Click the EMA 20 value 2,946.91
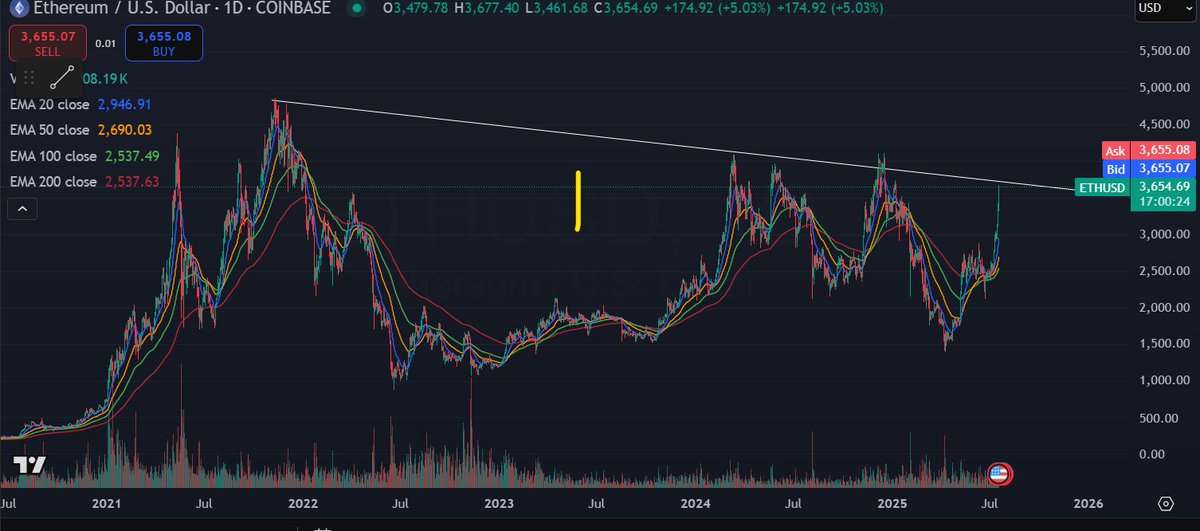The image size is (1200, 531). click(x=125, y=104)
